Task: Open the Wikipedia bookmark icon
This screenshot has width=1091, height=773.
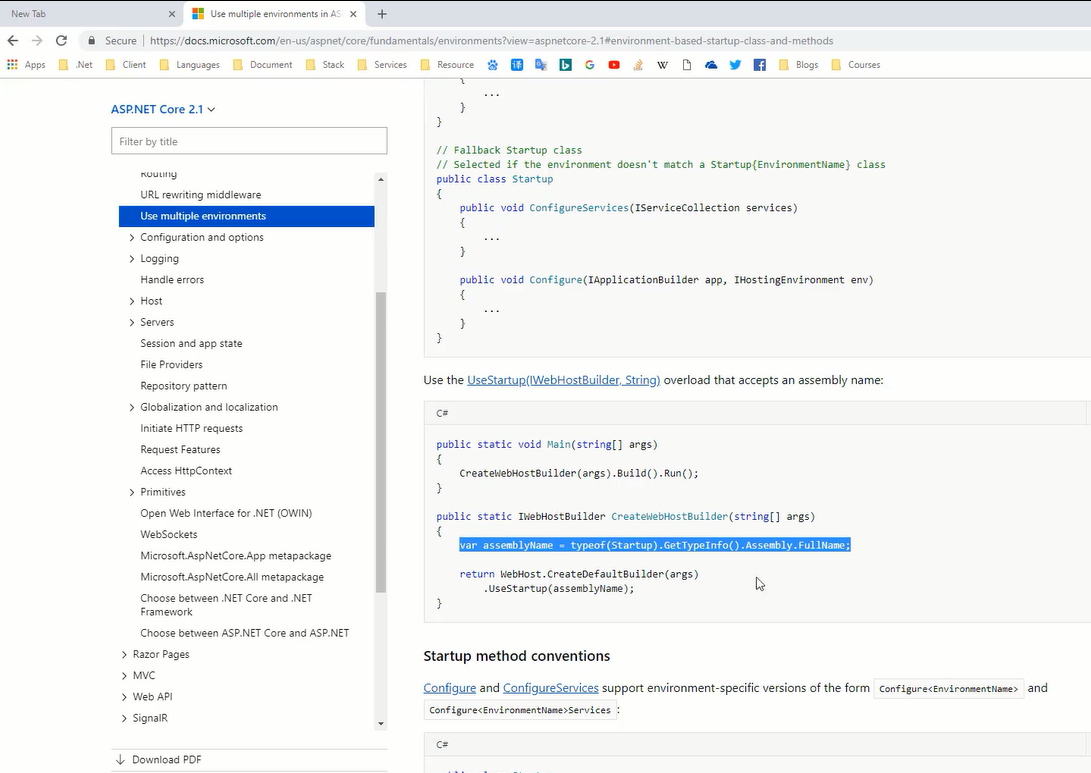Action: 662,65
